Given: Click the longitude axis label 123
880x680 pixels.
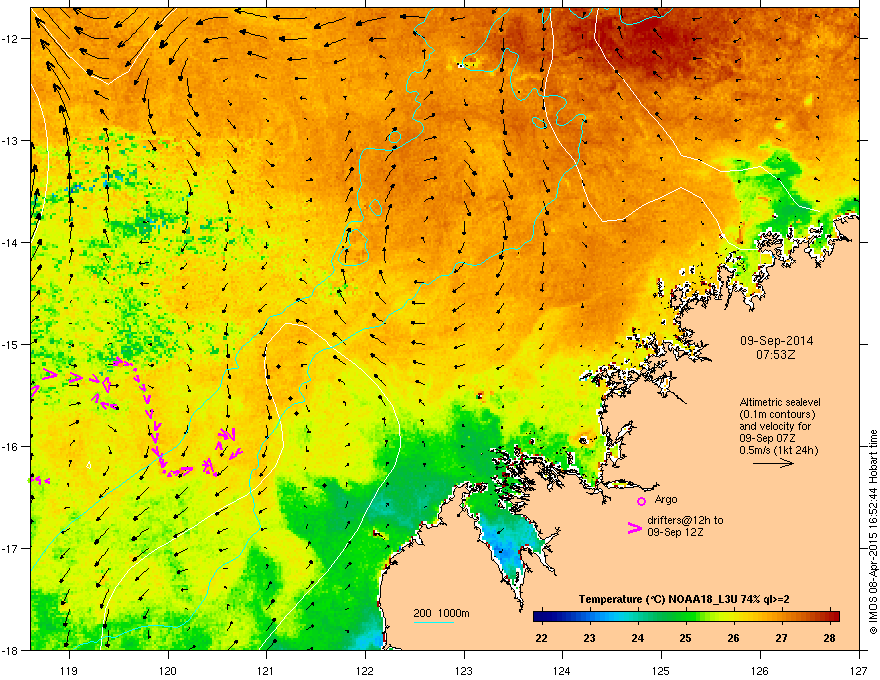Looking at the screenshot, I should coord(464,670).
